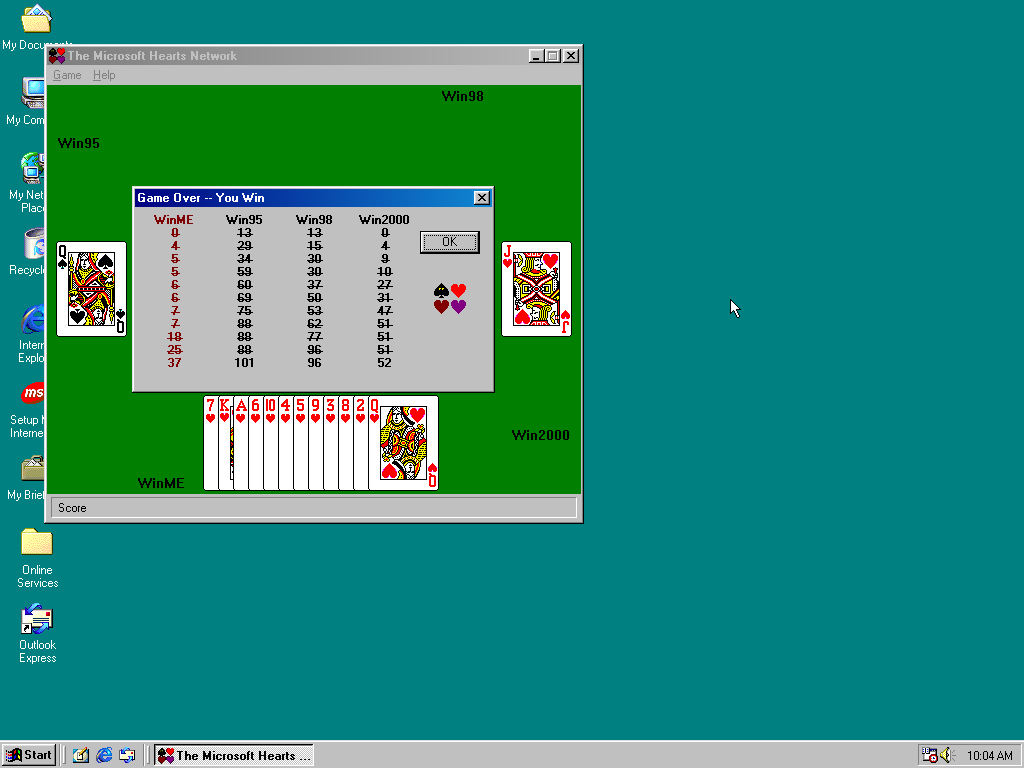Select the 6 of Hearts card
Image resolution: width=1024 pixels, height=768 pixels.
tap(255, 443)
